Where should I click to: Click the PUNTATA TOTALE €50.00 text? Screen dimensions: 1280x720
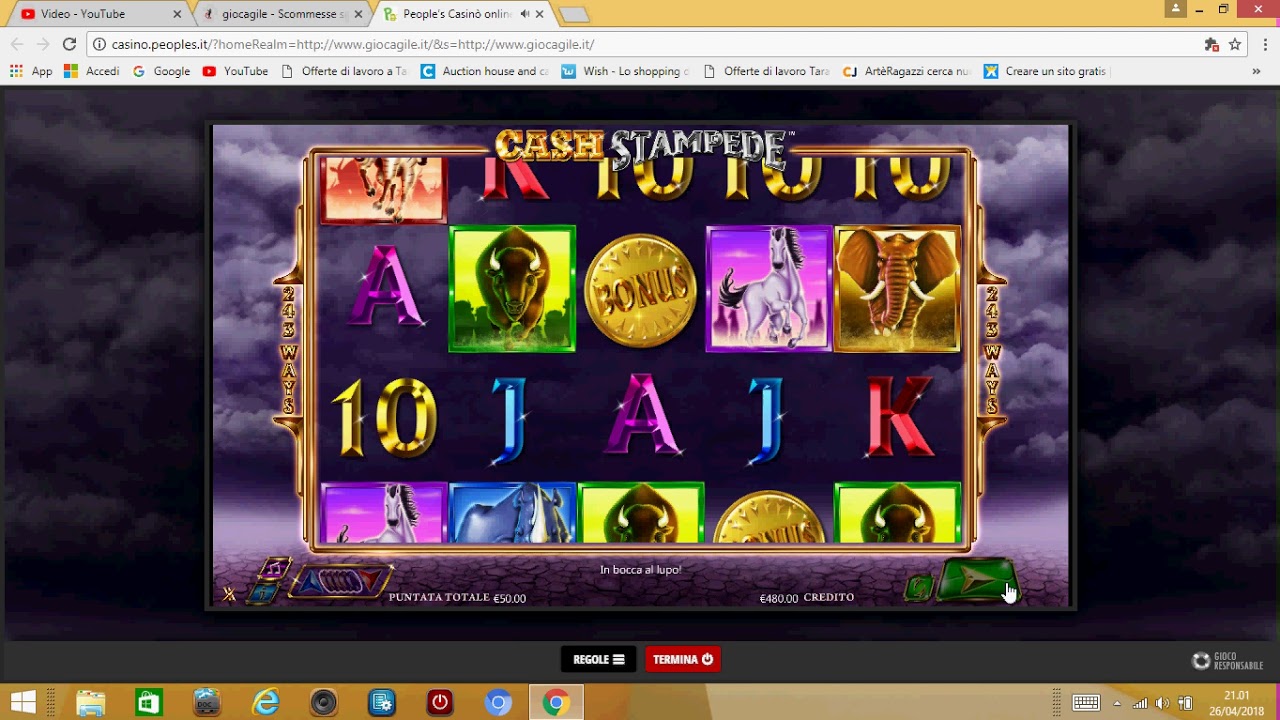click(457, 598)
